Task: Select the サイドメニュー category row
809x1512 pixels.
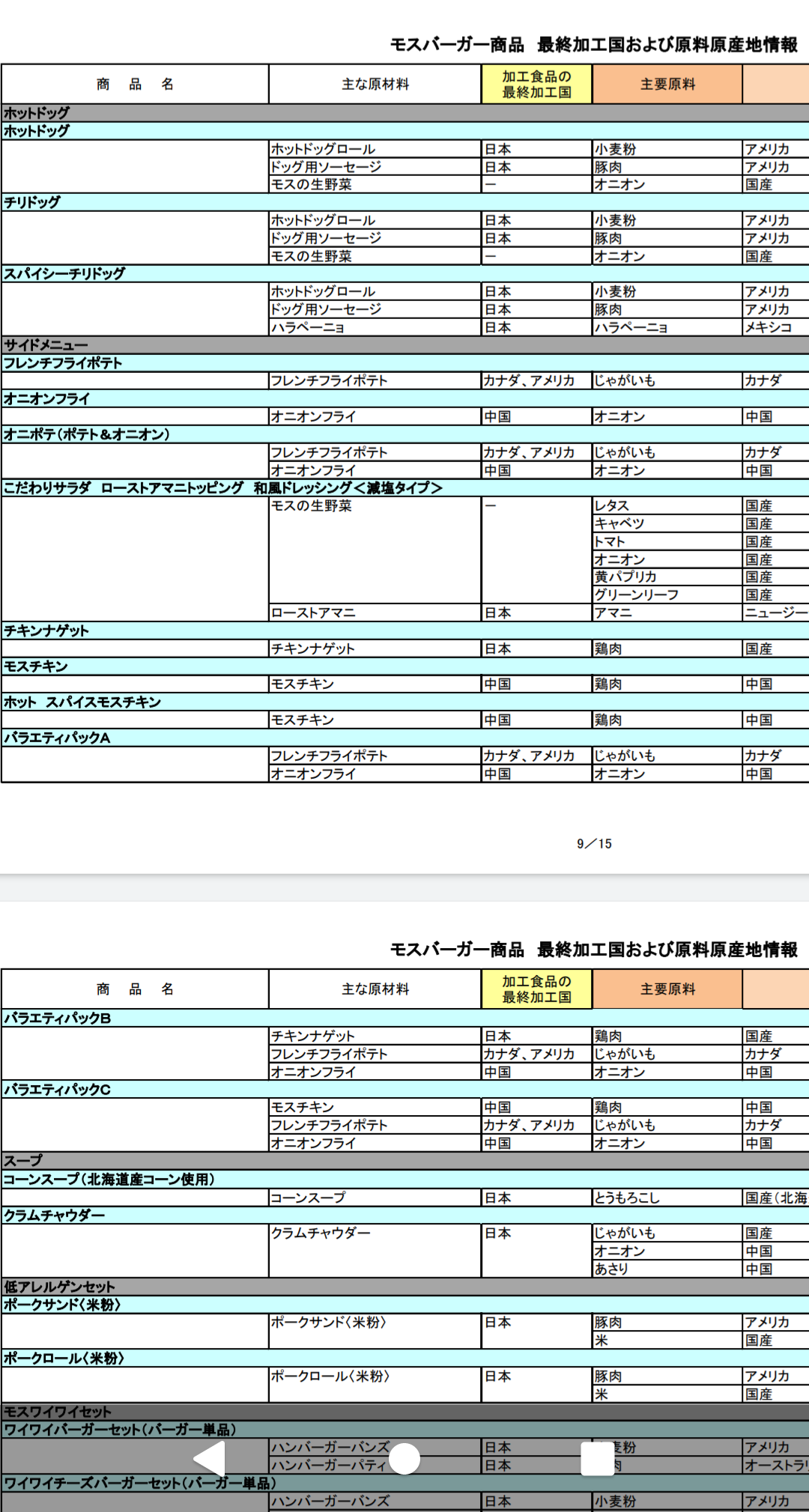Action: [x=404, y=345]
